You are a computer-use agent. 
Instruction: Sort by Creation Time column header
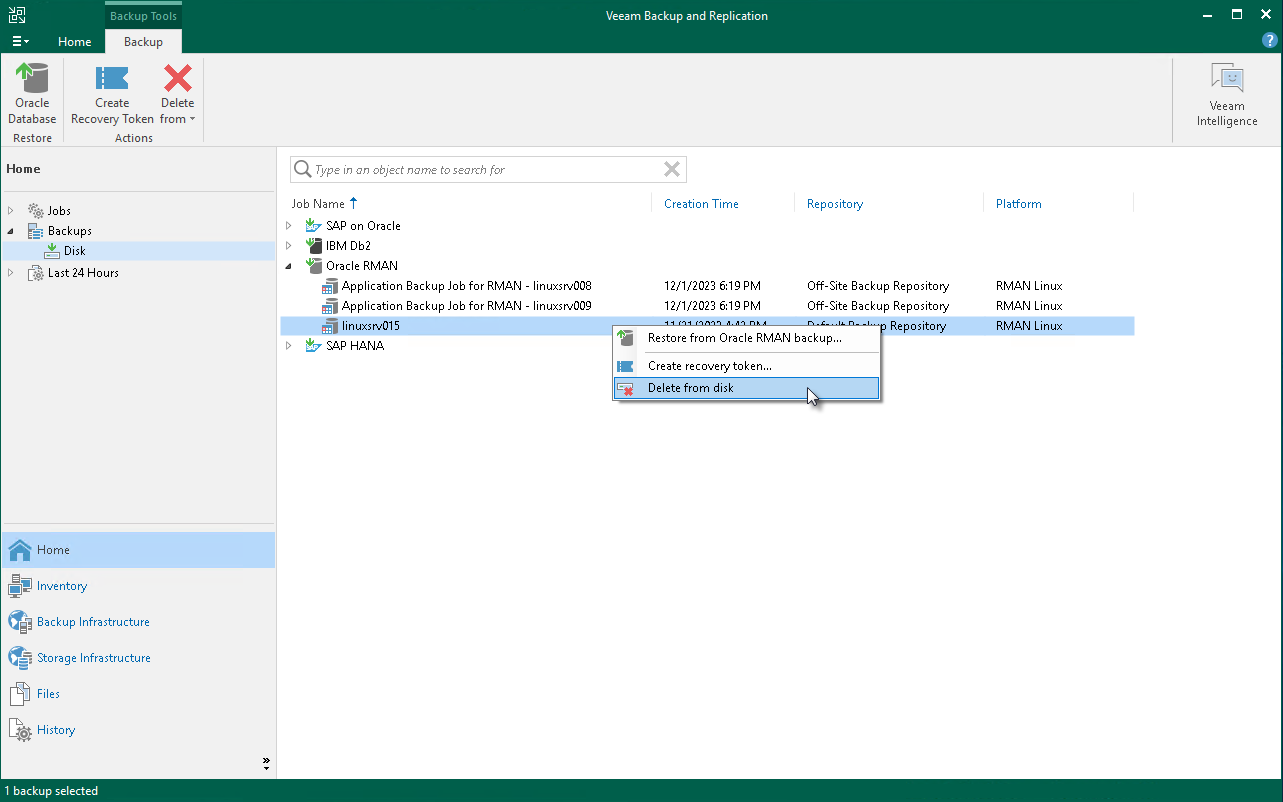tap(701, 204)
